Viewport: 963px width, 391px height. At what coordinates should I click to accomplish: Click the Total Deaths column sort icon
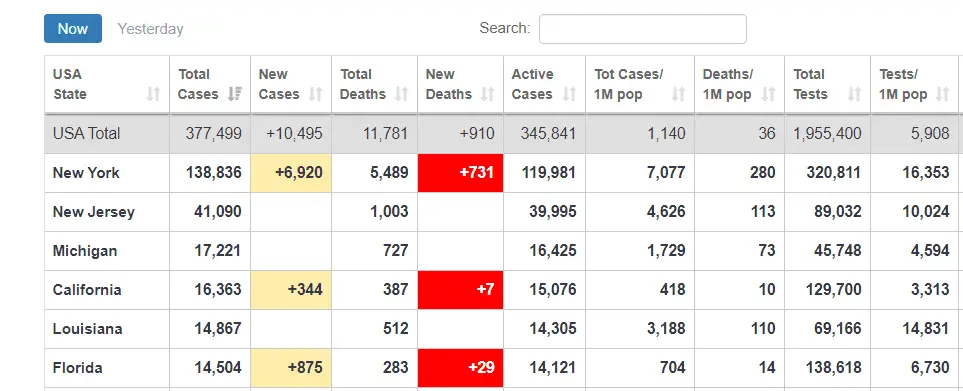[x=401, y=94]
